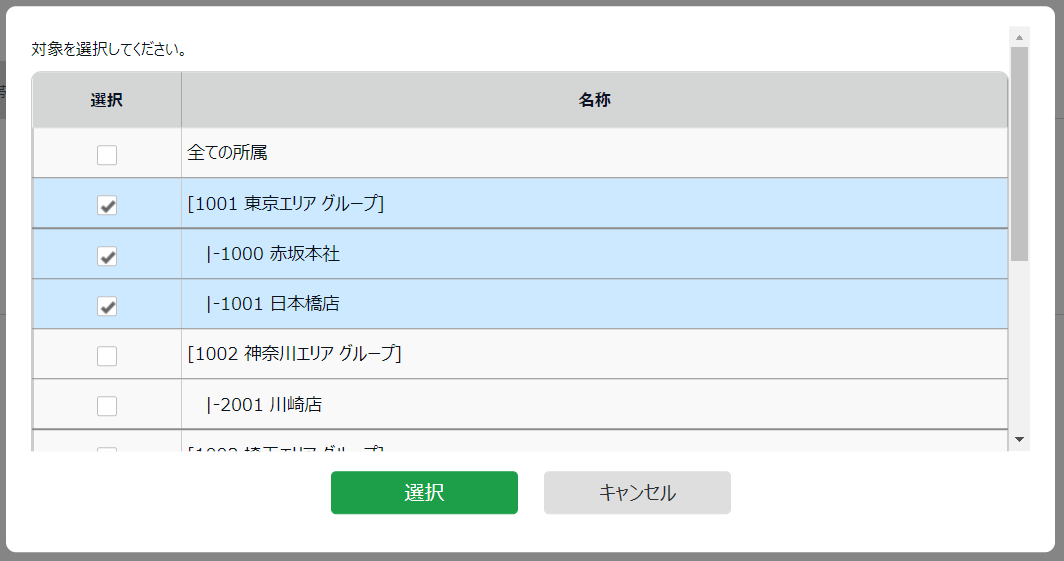
Task: Select the [1002 神奈川エリア グループ] row label
Action: 294,354
